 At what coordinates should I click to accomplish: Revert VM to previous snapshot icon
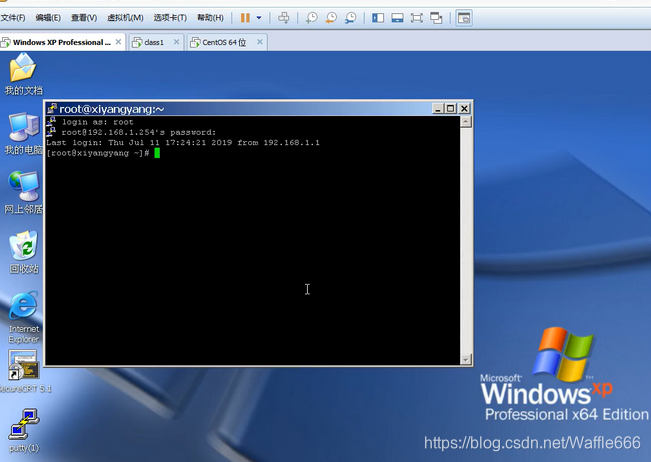(x=331, y=18)
